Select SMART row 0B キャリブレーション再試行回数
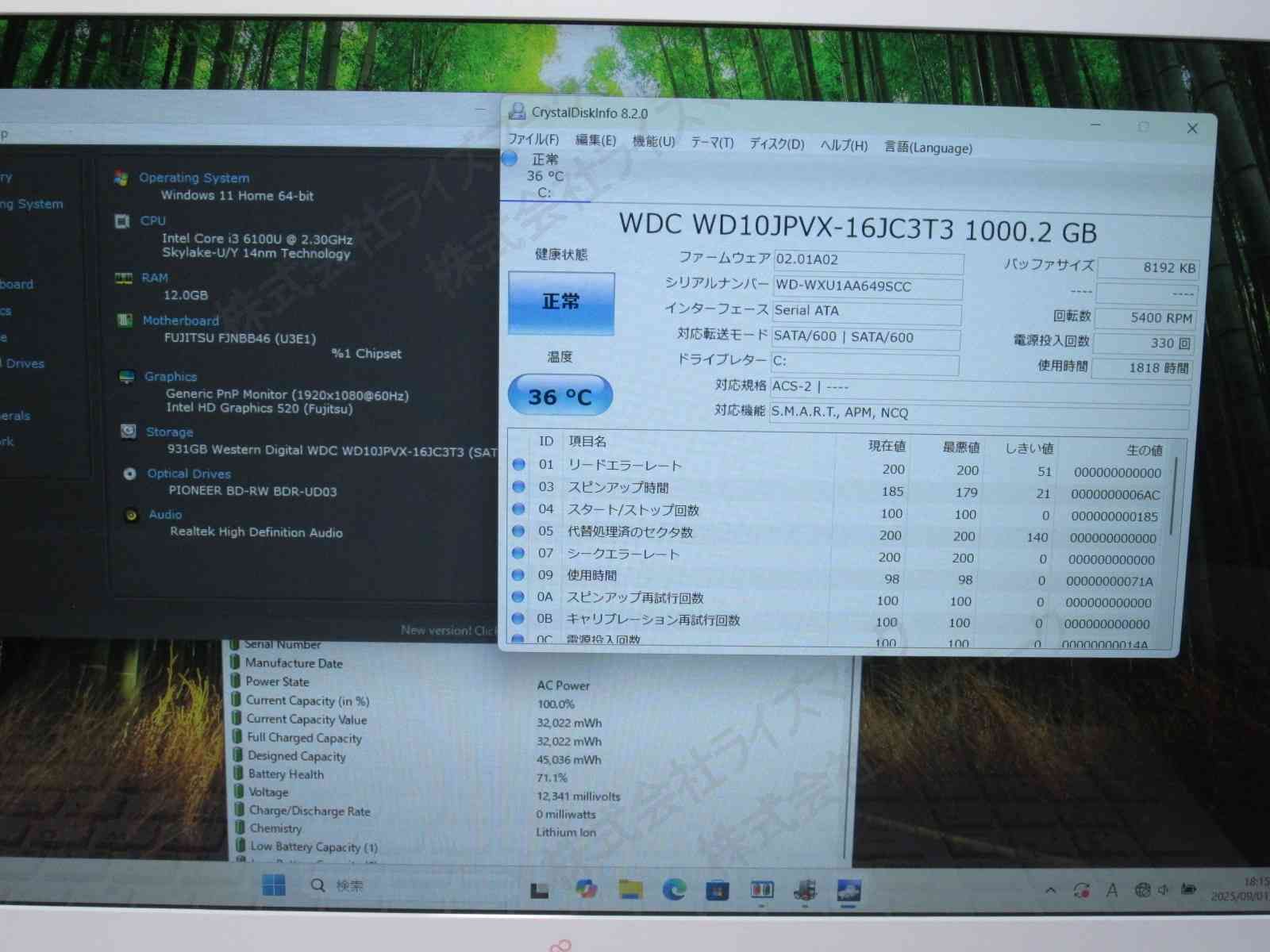This screenshot has width=1270, height=952. click(834, 620)
